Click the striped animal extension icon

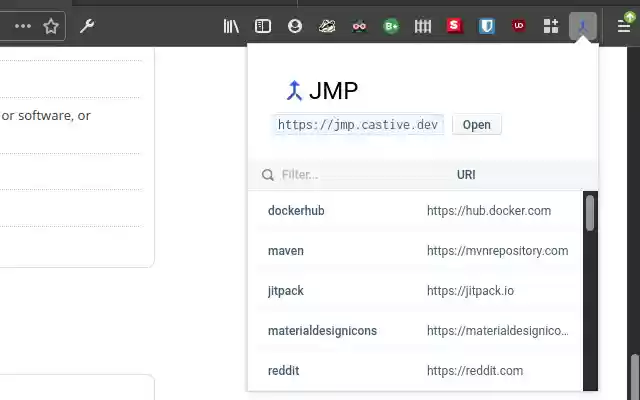327,26
